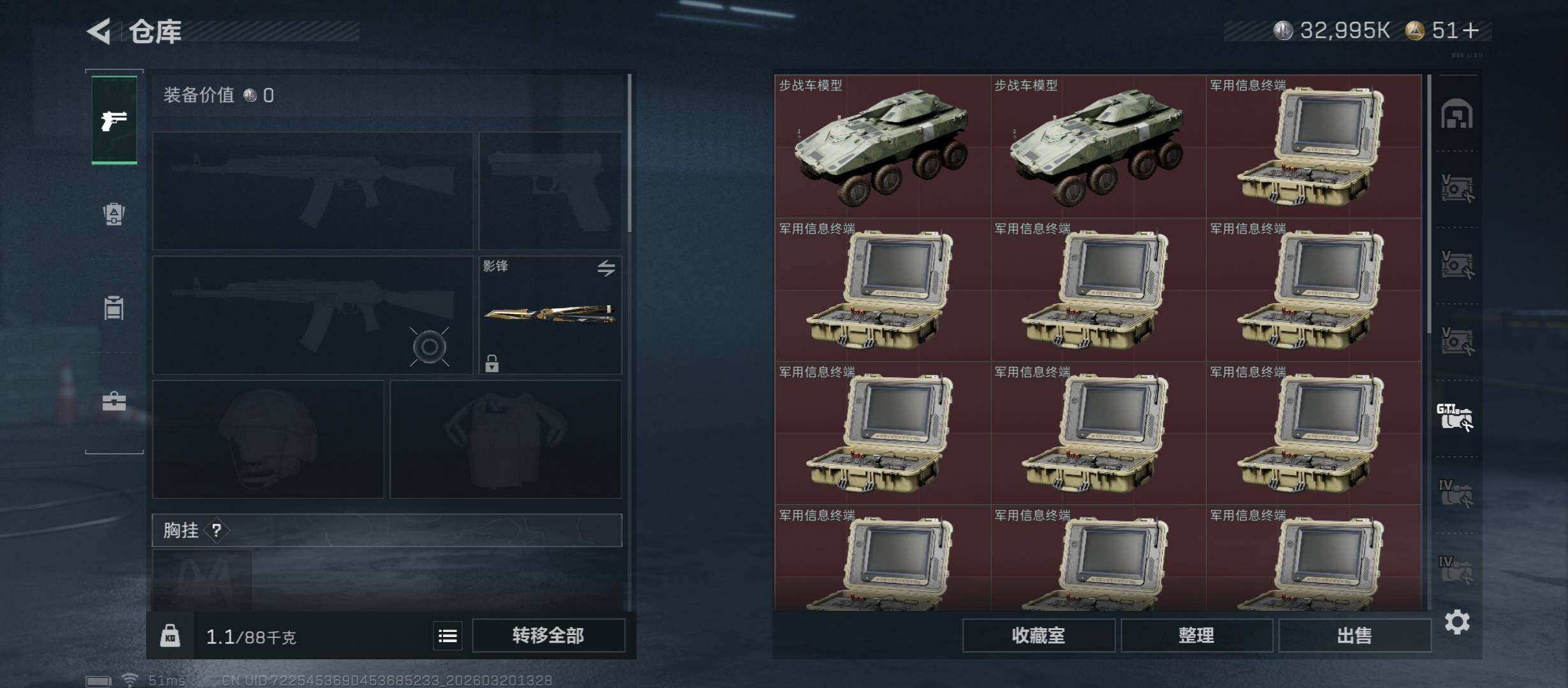Open the 收藏室 collection room
The image size is (1568, 688).
click(1038, 635)
